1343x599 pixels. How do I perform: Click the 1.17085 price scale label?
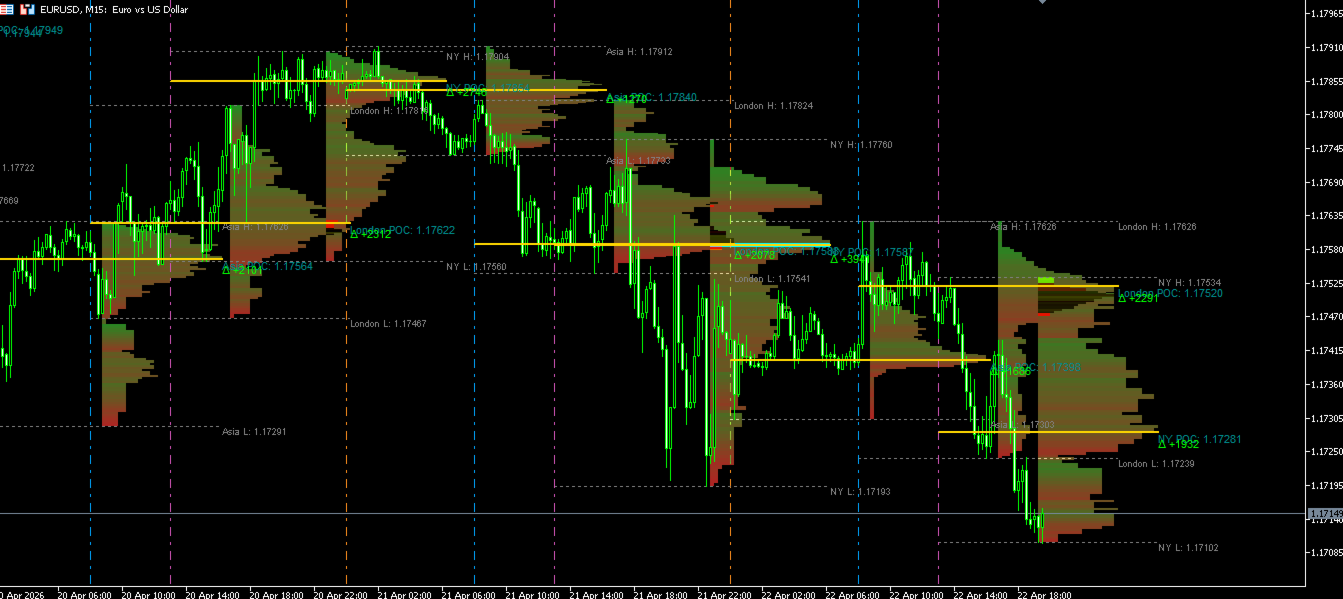(1326, 552)
